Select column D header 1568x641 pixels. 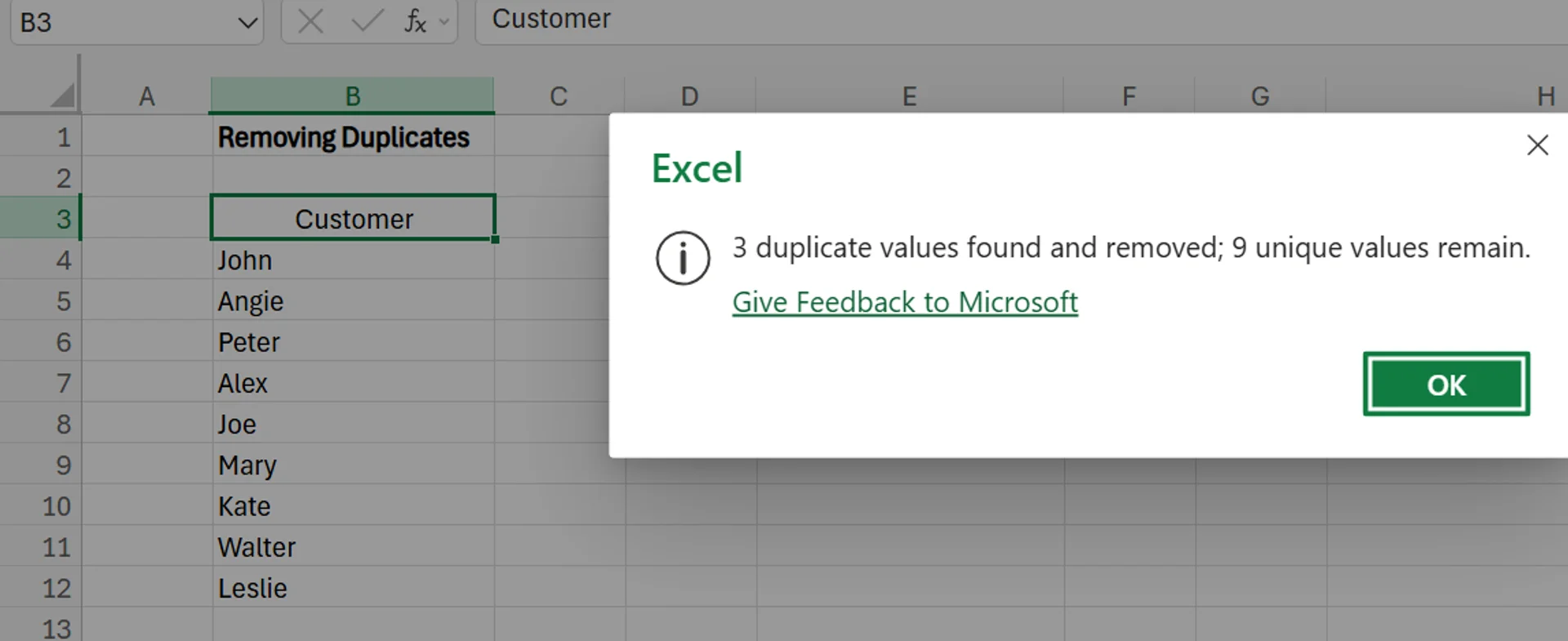click(x=690, y=96)
